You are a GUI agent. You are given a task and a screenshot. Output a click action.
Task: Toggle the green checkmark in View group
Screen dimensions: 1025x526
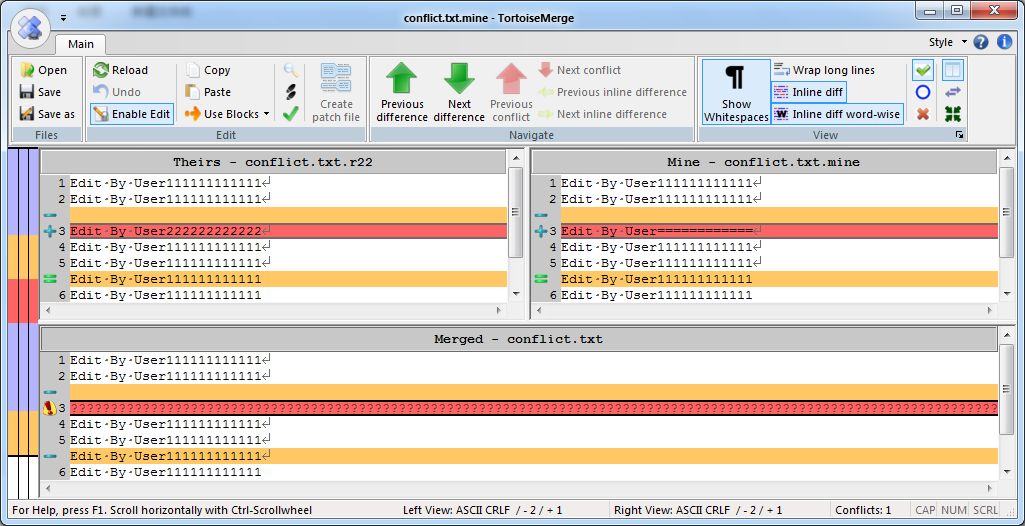[922, 70]
